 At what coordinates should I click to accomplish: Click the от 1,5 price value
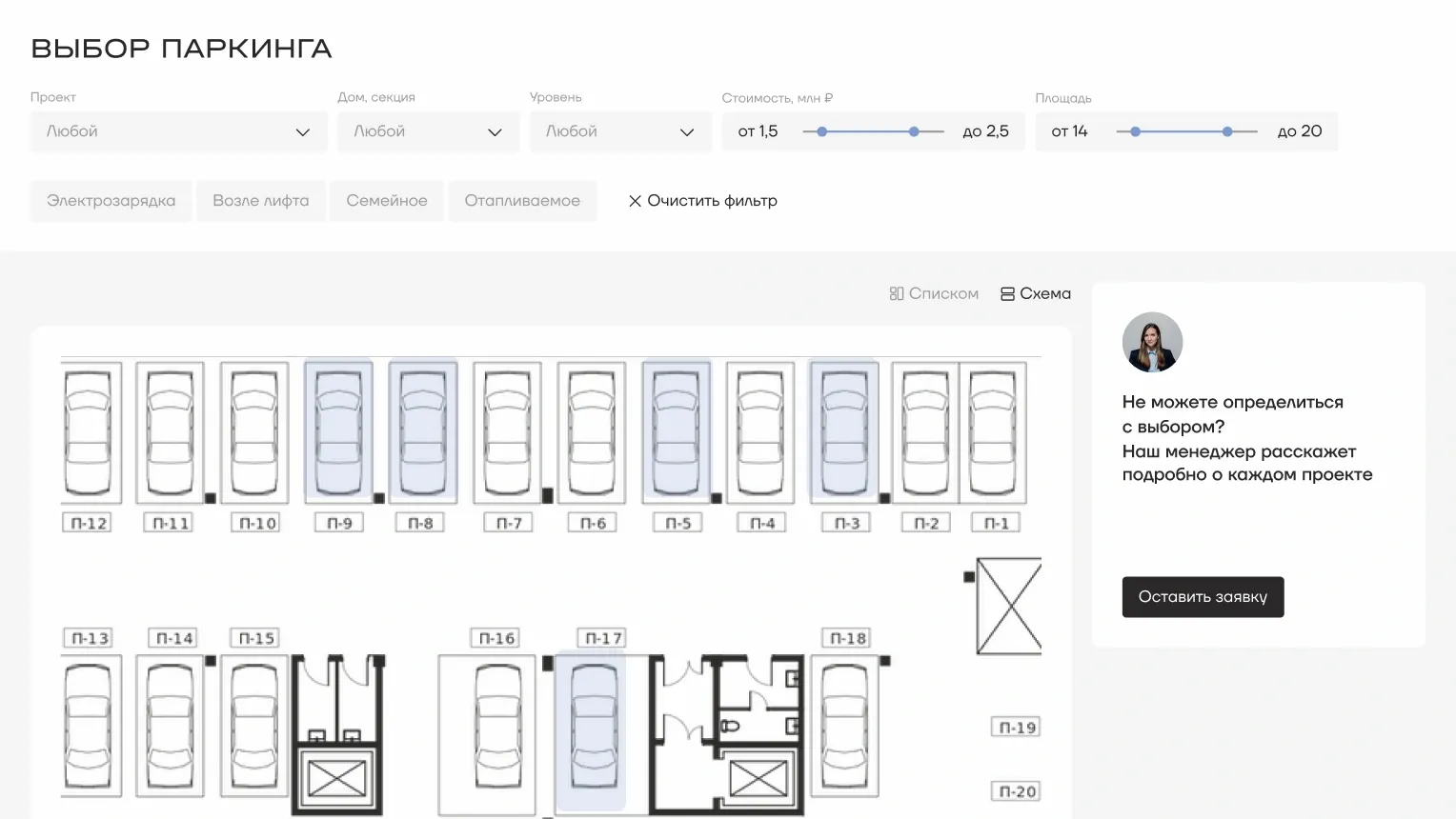click(x=758, y=131)
